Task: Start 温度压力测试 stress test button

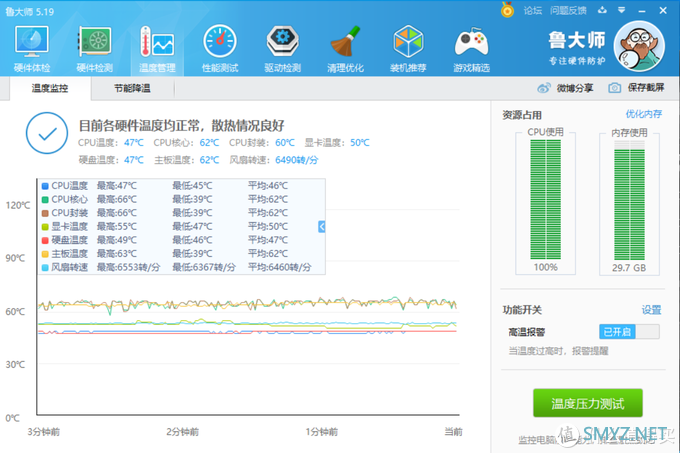Action: 588,403
